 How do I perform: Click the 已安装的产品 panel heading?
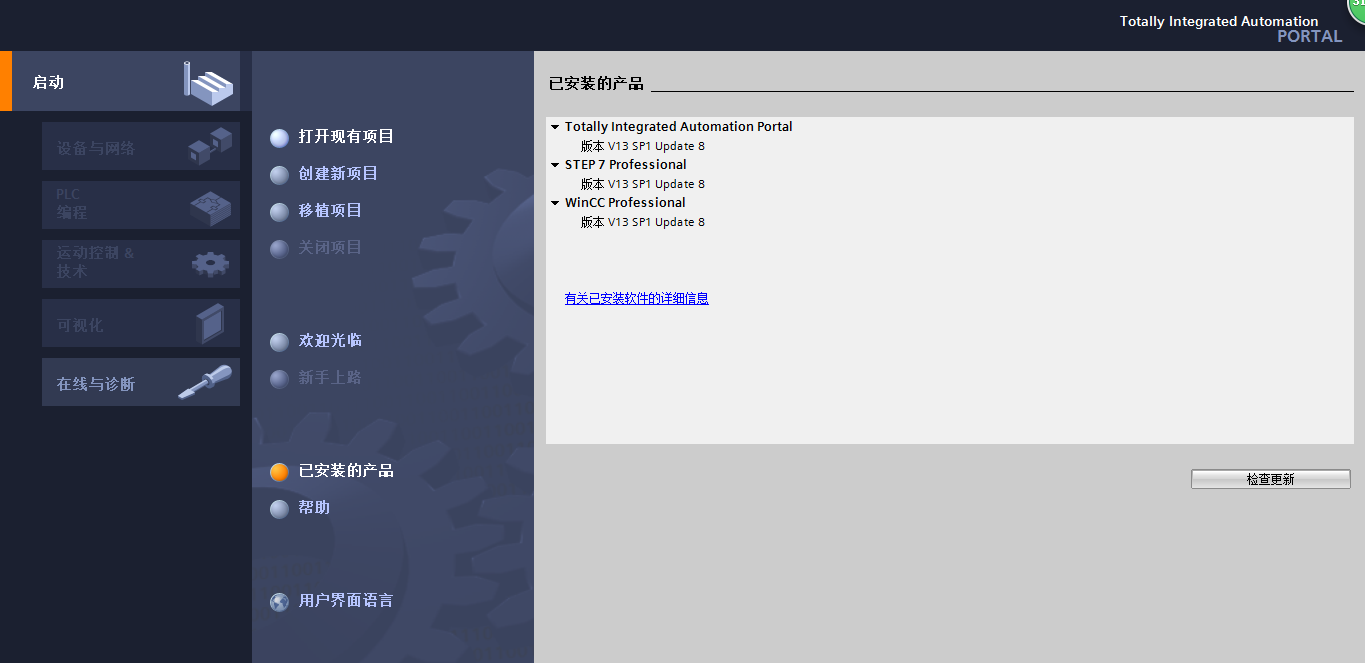[x=596, y=83]
